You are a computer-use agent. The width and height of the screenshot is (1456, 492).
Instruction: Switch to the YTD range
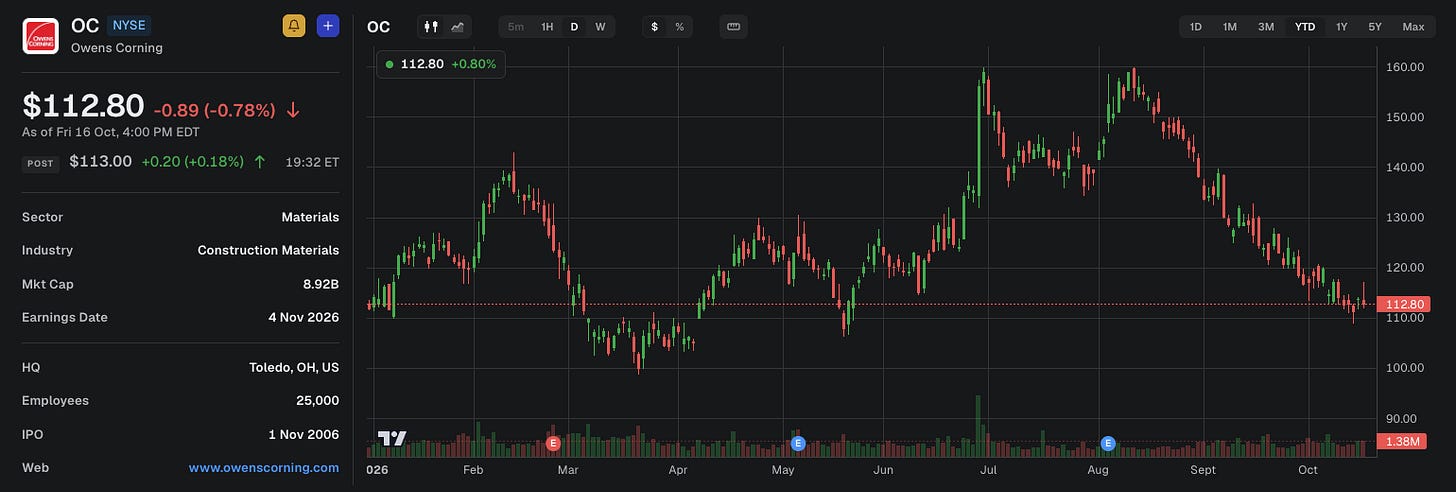click(x=1305, y=27)
